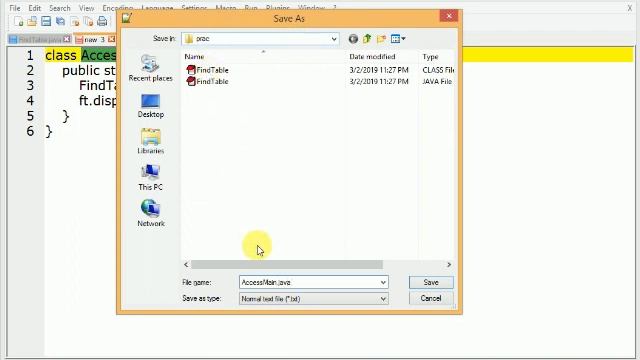Click the Close document icon in Notepad++ toolbar
The image size is (640, 360).
[74, 21]
